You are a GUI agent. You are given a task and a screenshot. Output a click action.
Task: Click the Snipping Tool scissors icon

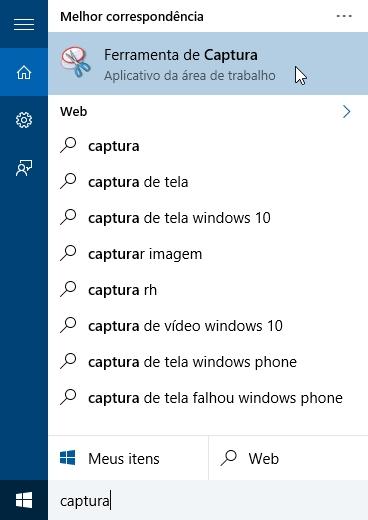pos(76,62)
